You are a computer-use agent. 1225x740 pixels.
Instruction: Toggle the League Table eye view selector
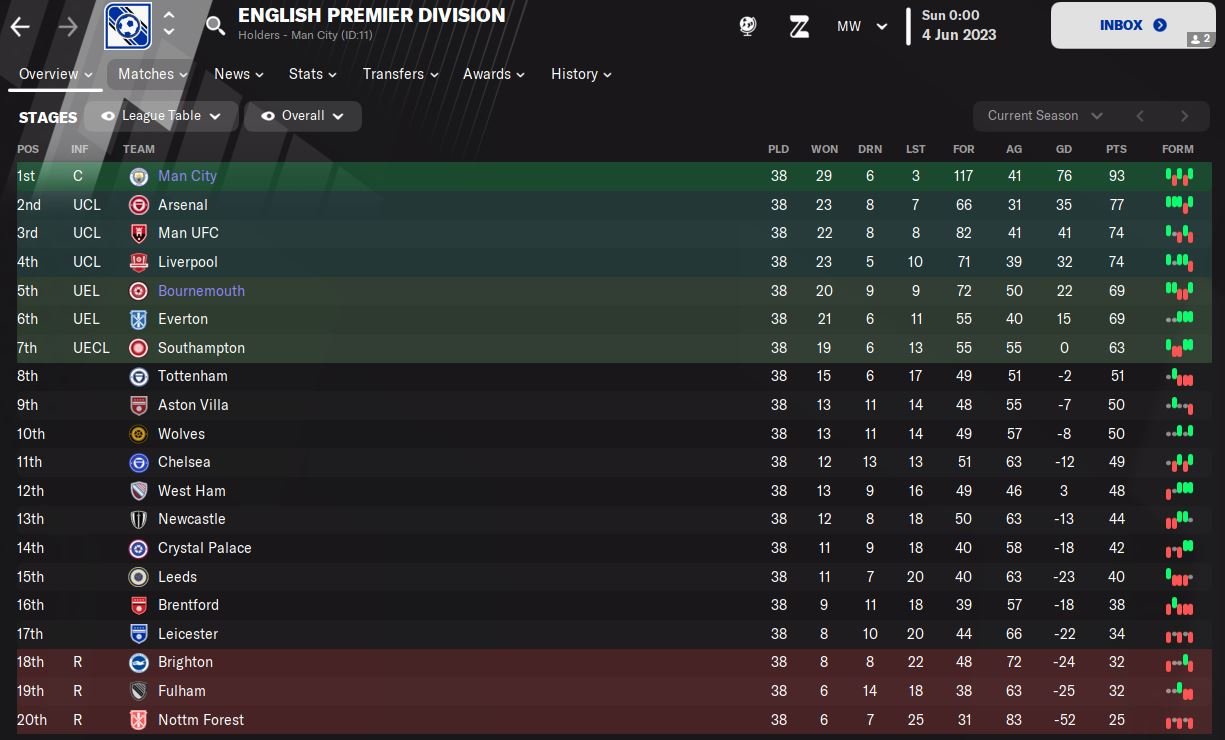click(x=161, y=116)
